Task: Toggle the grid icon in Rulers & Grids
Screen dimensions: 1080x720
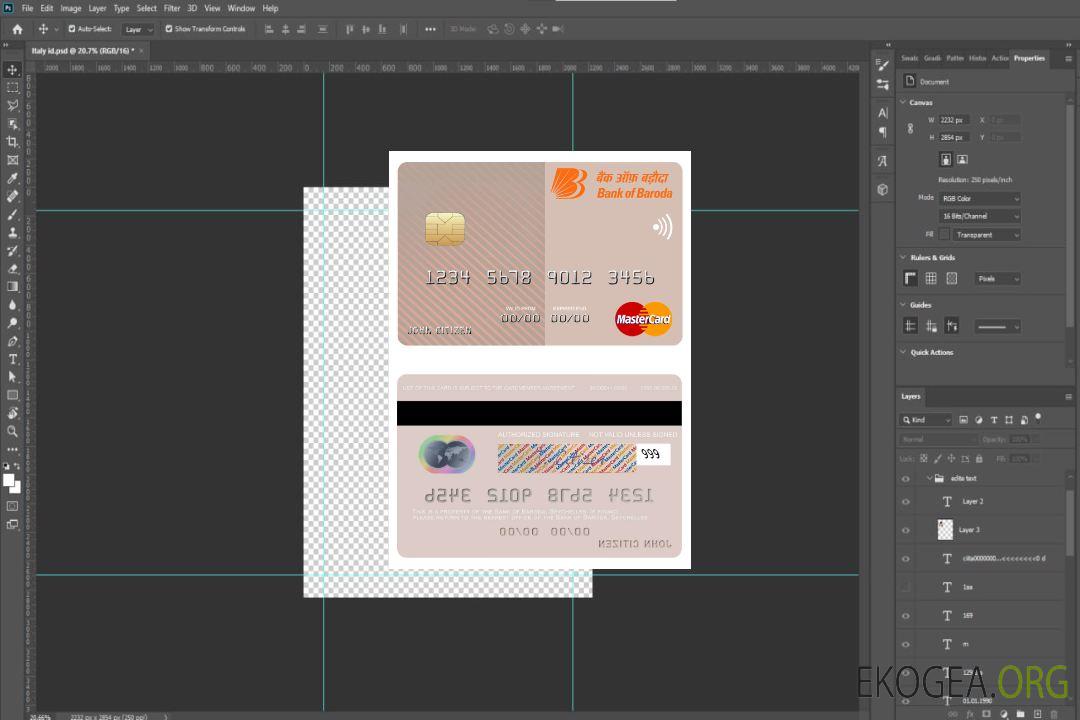Action: tap(931, 278)
